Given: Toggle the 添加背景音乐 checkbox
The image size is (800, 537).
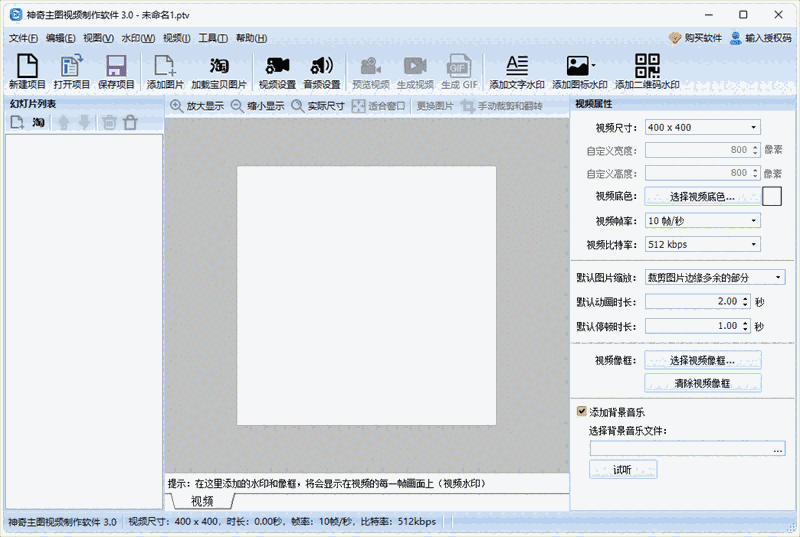Looking at the screenshot, I should tap(581, 411).
